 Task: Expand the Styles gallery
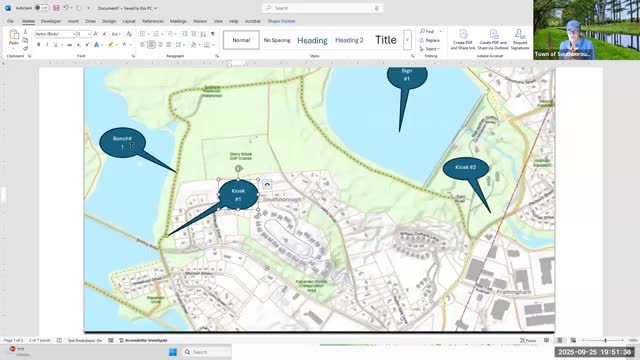coord(407,40)
